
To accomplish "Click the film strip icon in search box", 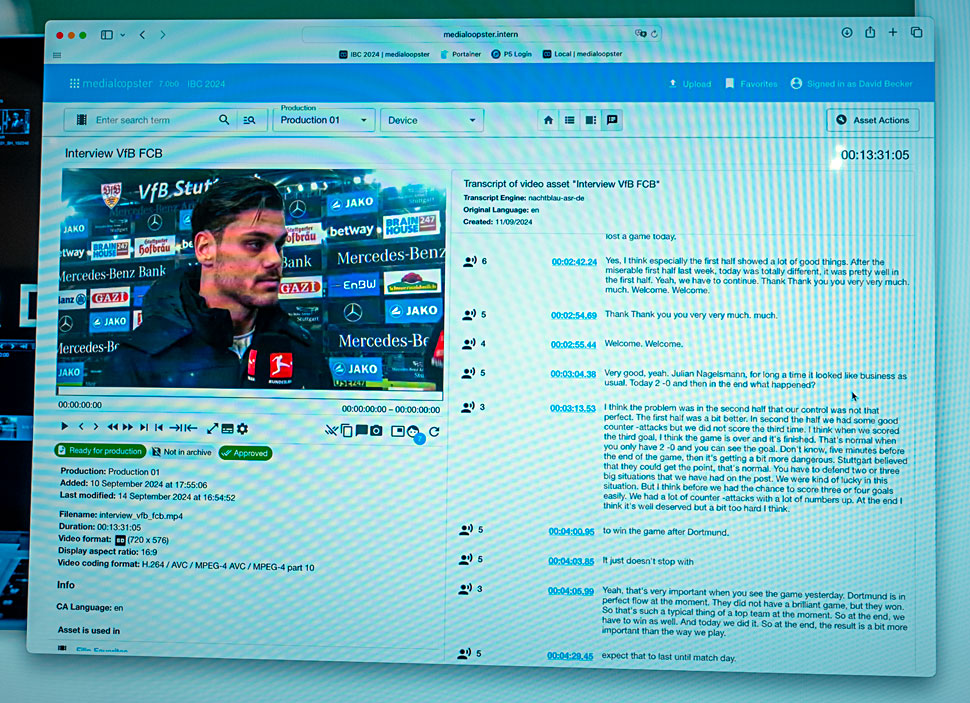I will [x=81, y=119].
